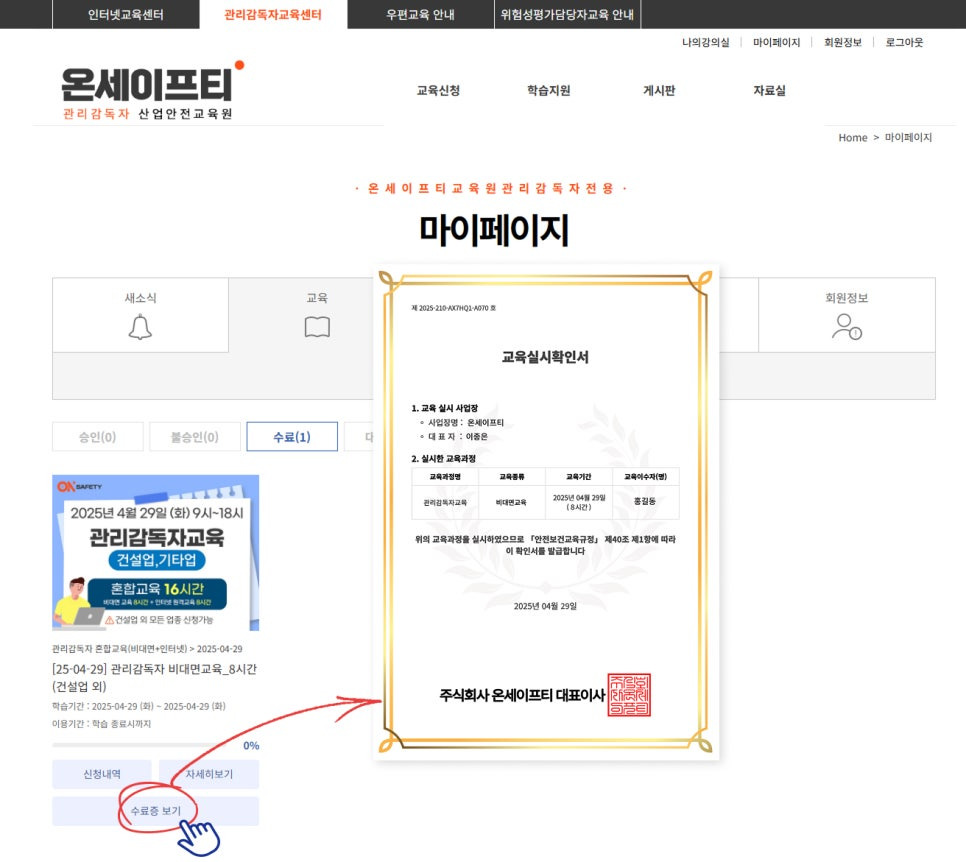The width and height of the screenshot is (966, 862).
Task: Click 이용기간 : 학습 종료시까지 text
Action: [102, 723]
